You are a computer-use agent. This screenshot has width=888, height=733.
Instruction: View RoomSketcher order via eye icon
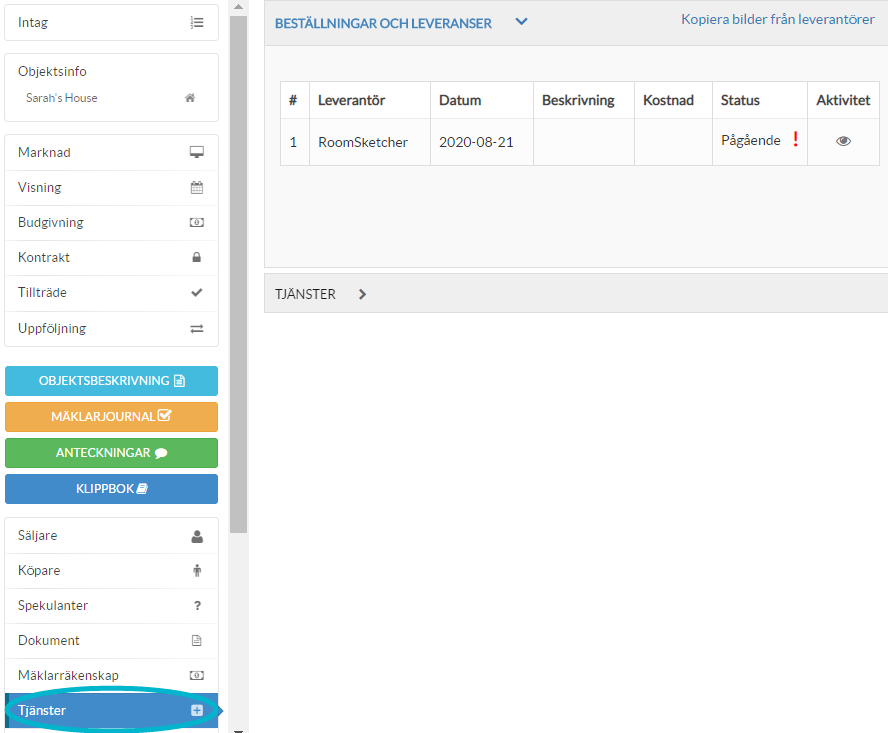pyautogui.click(x=843, y=142)
